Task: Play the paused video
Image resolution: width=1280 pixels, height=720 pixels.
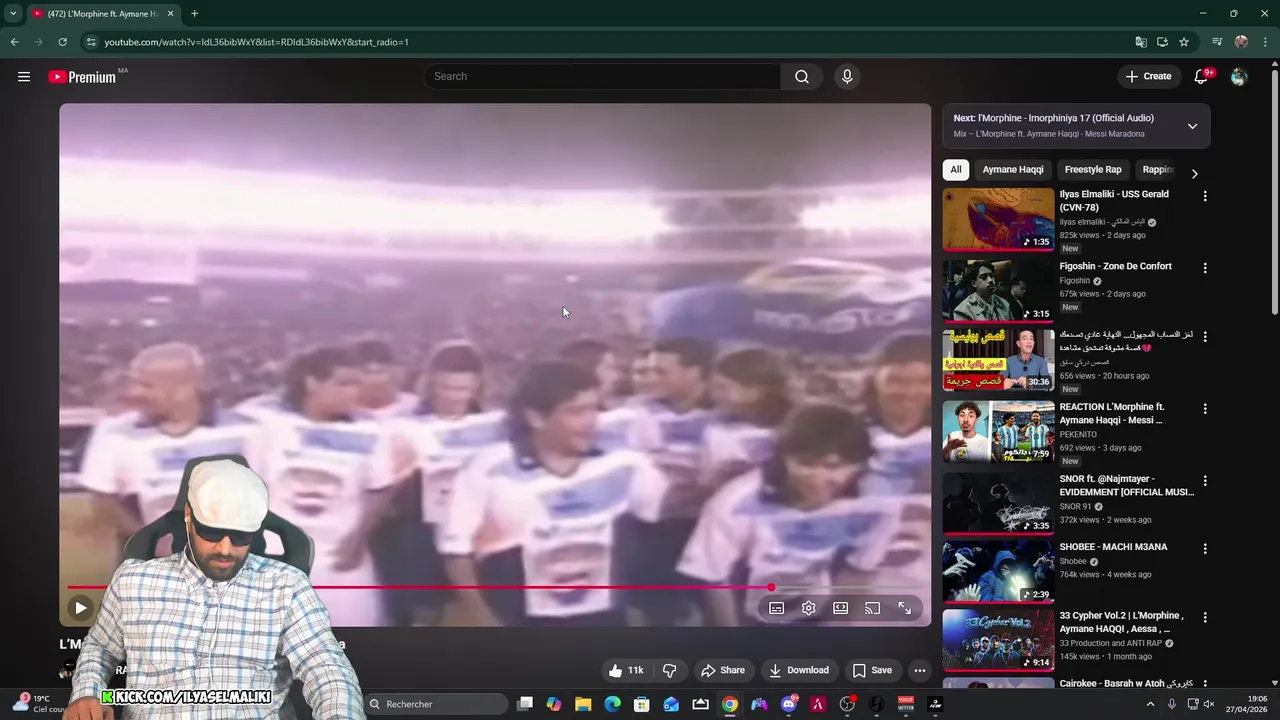Action: coord(80,607)
